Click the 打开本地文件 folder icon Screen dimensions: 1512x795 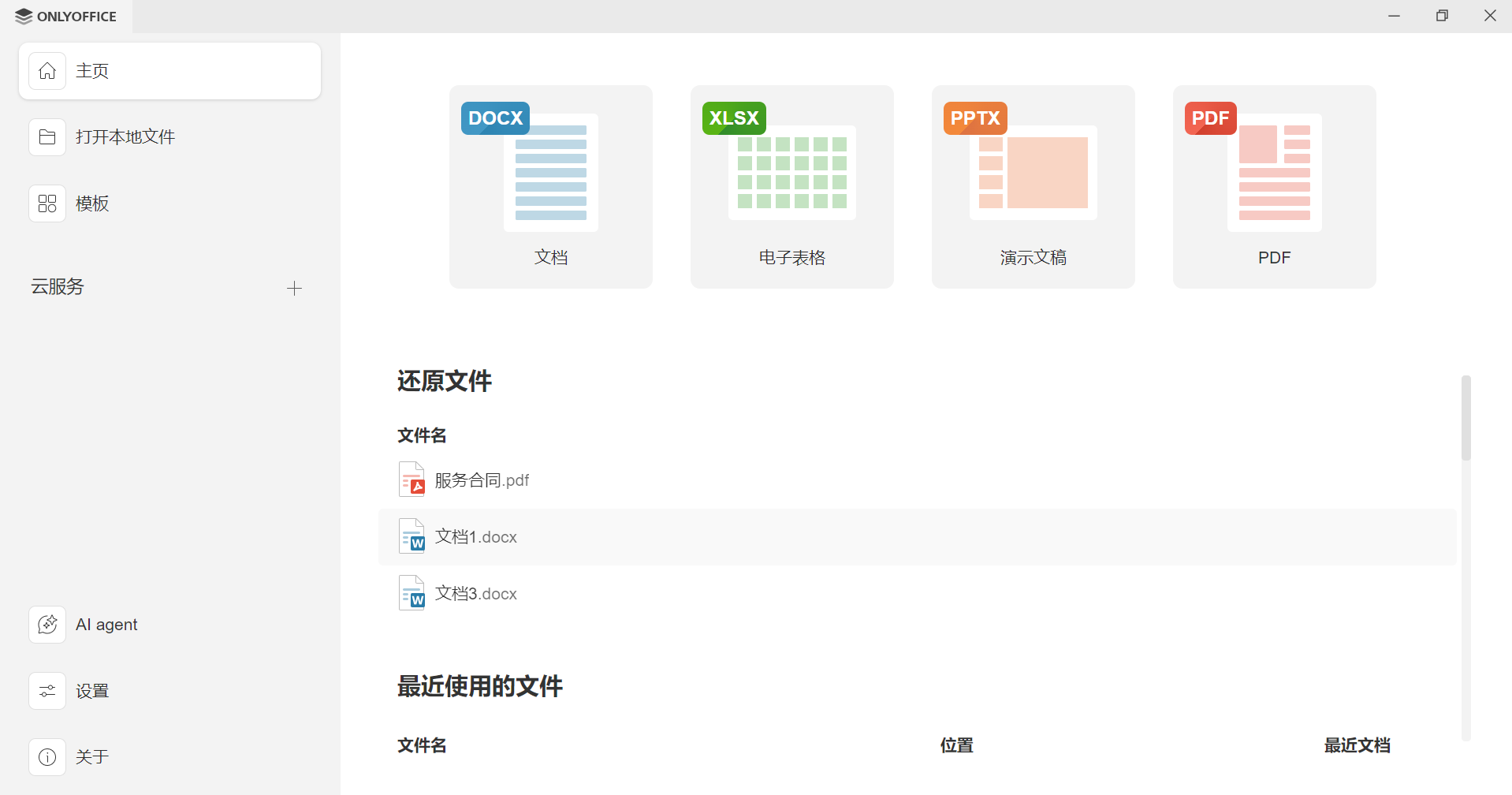pyautogui.click(x=47, y=136)
